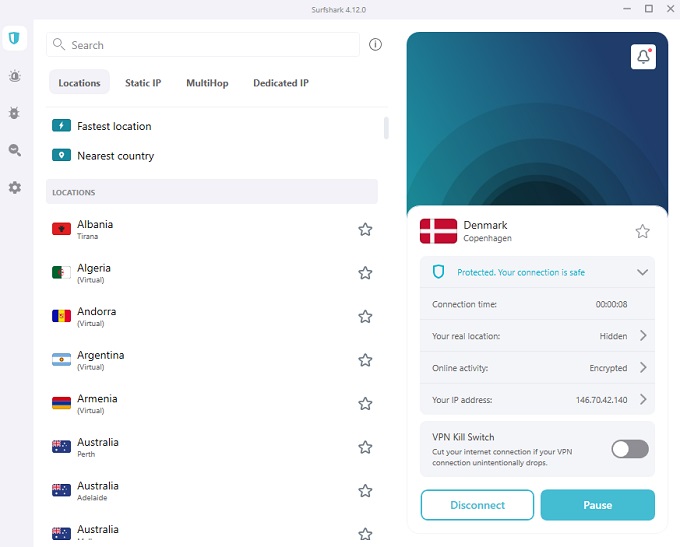The height and width of the screenshot is (547, 680).
Task: Click the IP address 146.70.42.140
Action: pos(601,400)
